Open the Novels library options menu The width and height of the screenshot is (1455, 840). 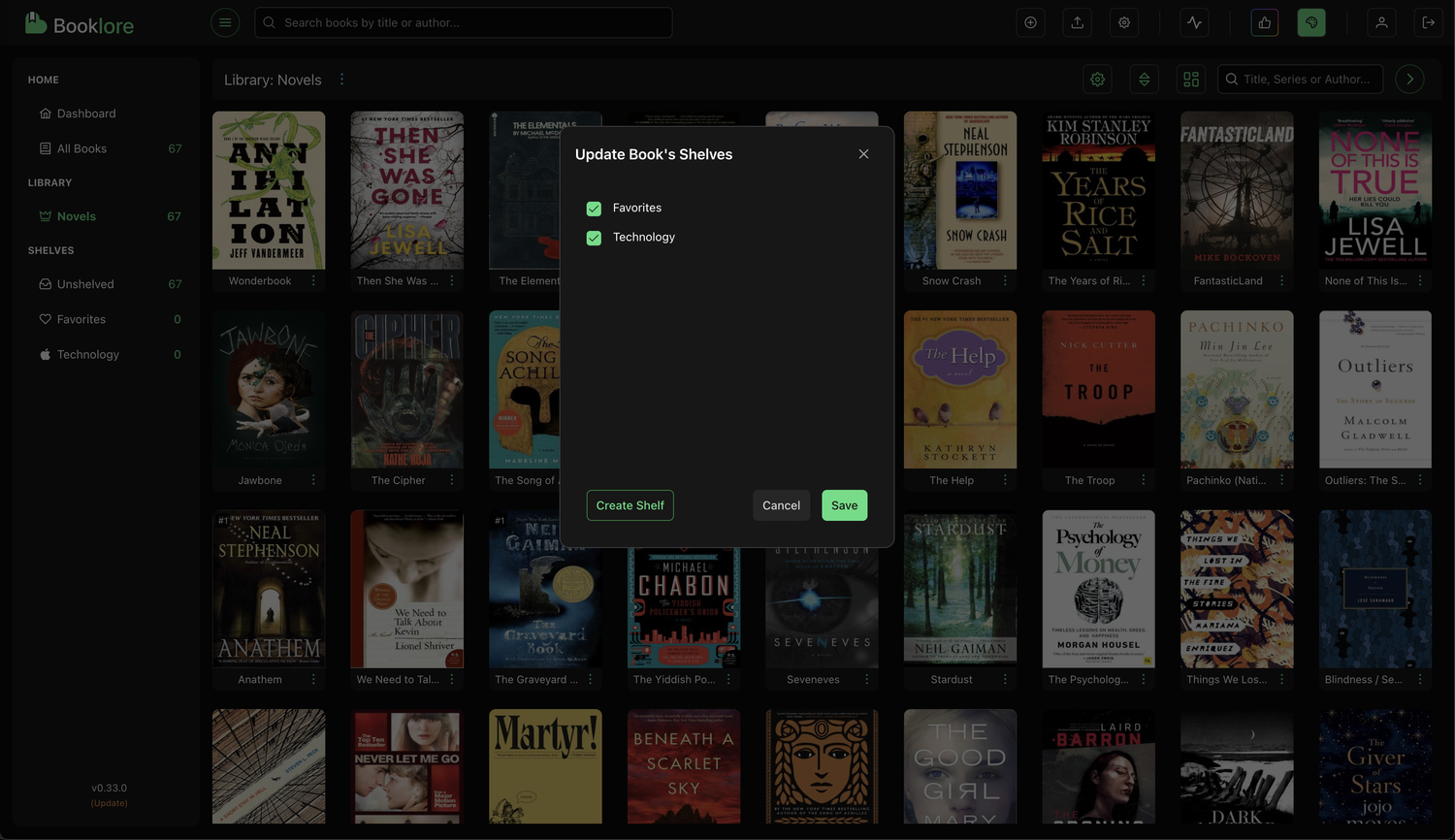pyautogui.click(x=341, y=80)
